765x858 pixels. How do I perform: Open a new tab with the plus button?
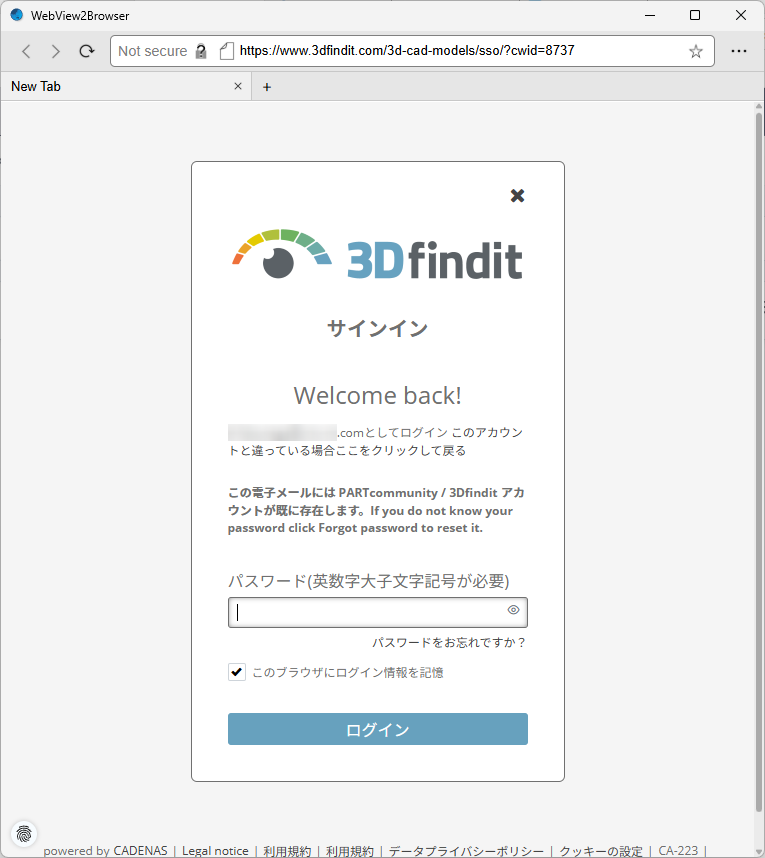point(267,87)
